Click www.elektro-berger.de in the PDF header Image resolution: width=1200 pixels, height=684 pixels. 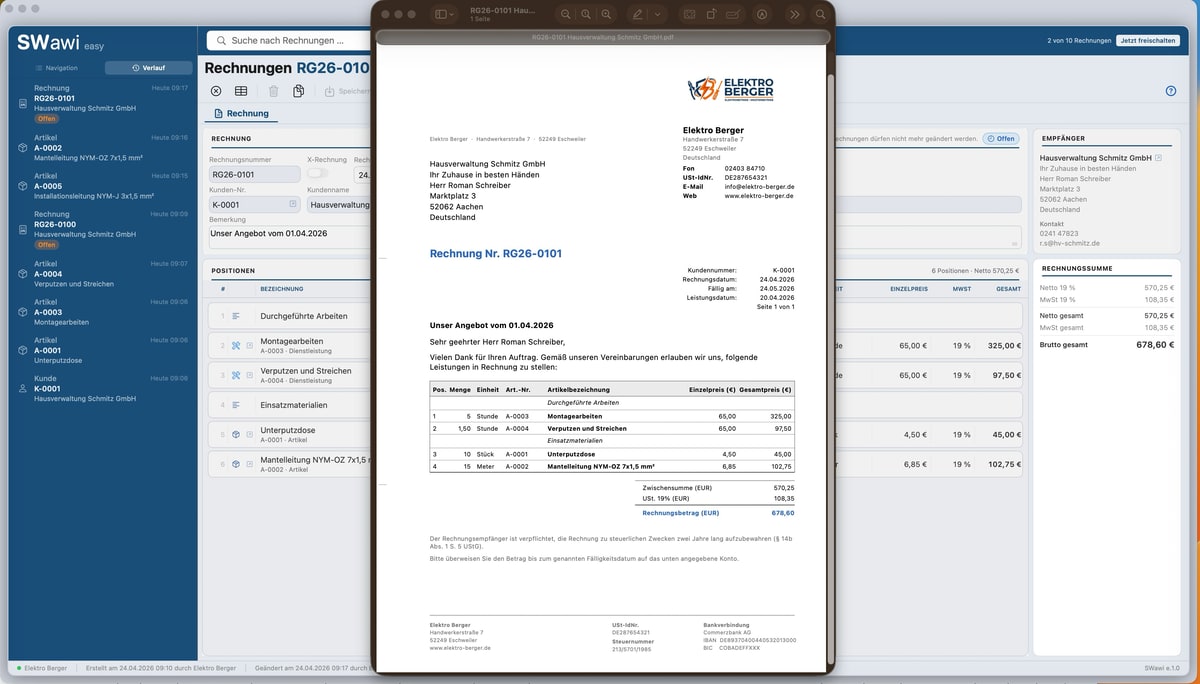tap(760, 196)
